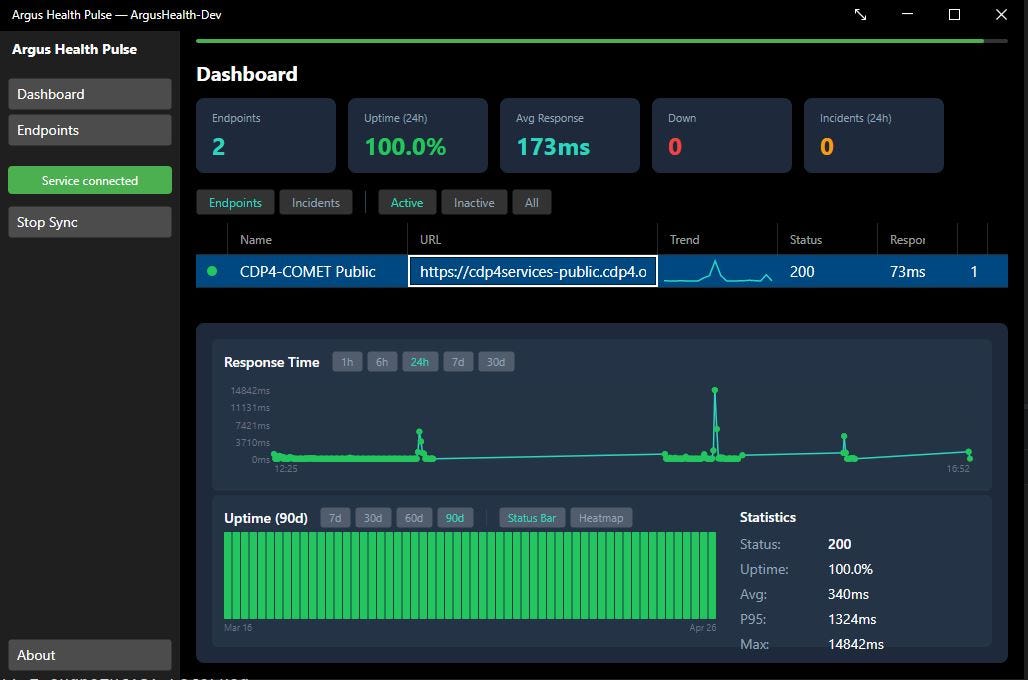Switch to the Incidents tab
This screenshot has height=680, width=1028.
316,203
